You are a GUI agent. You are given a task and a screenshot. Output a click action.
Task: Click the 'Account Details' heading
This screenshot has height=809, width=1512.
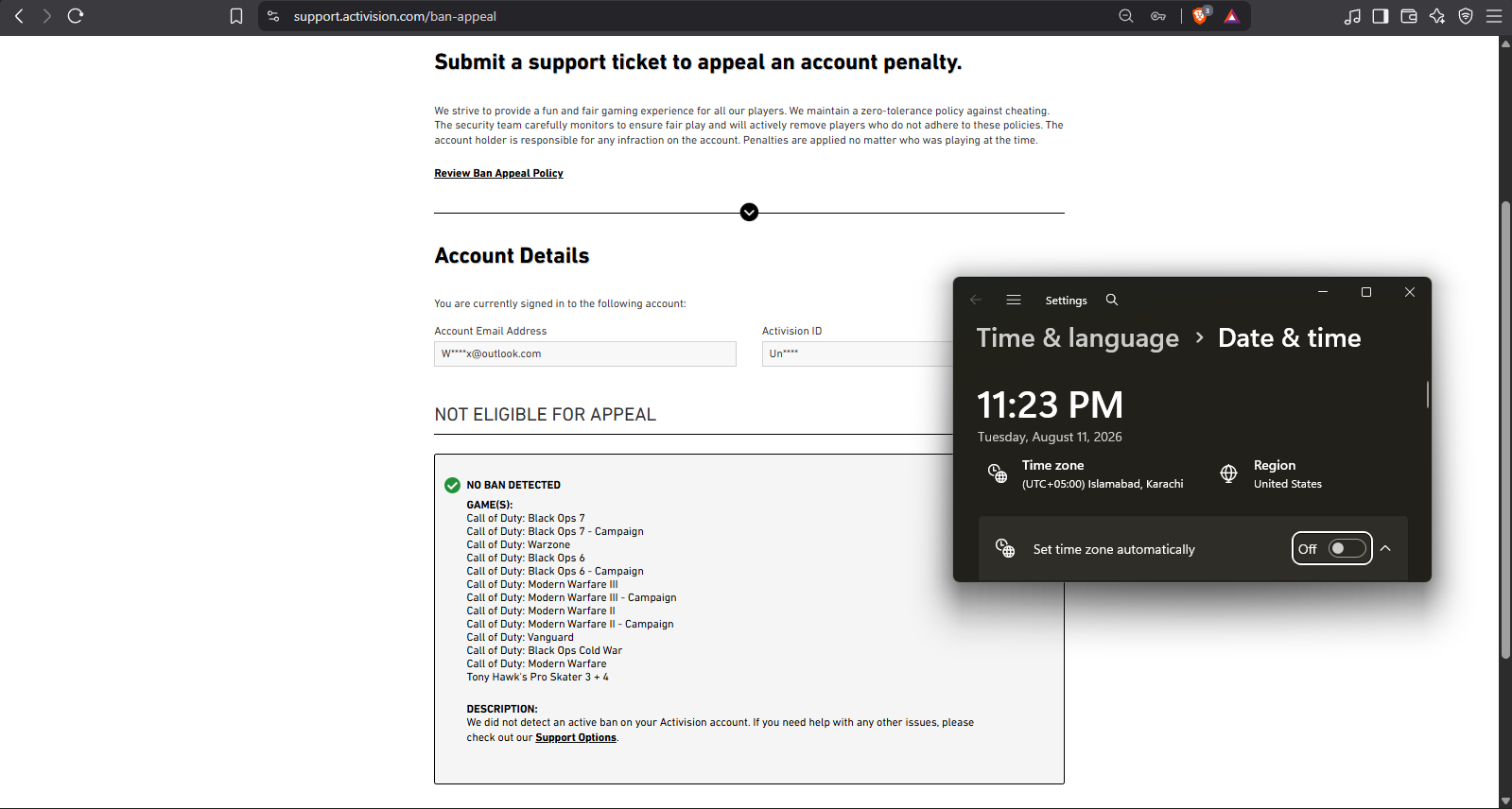tap(512, 256)
